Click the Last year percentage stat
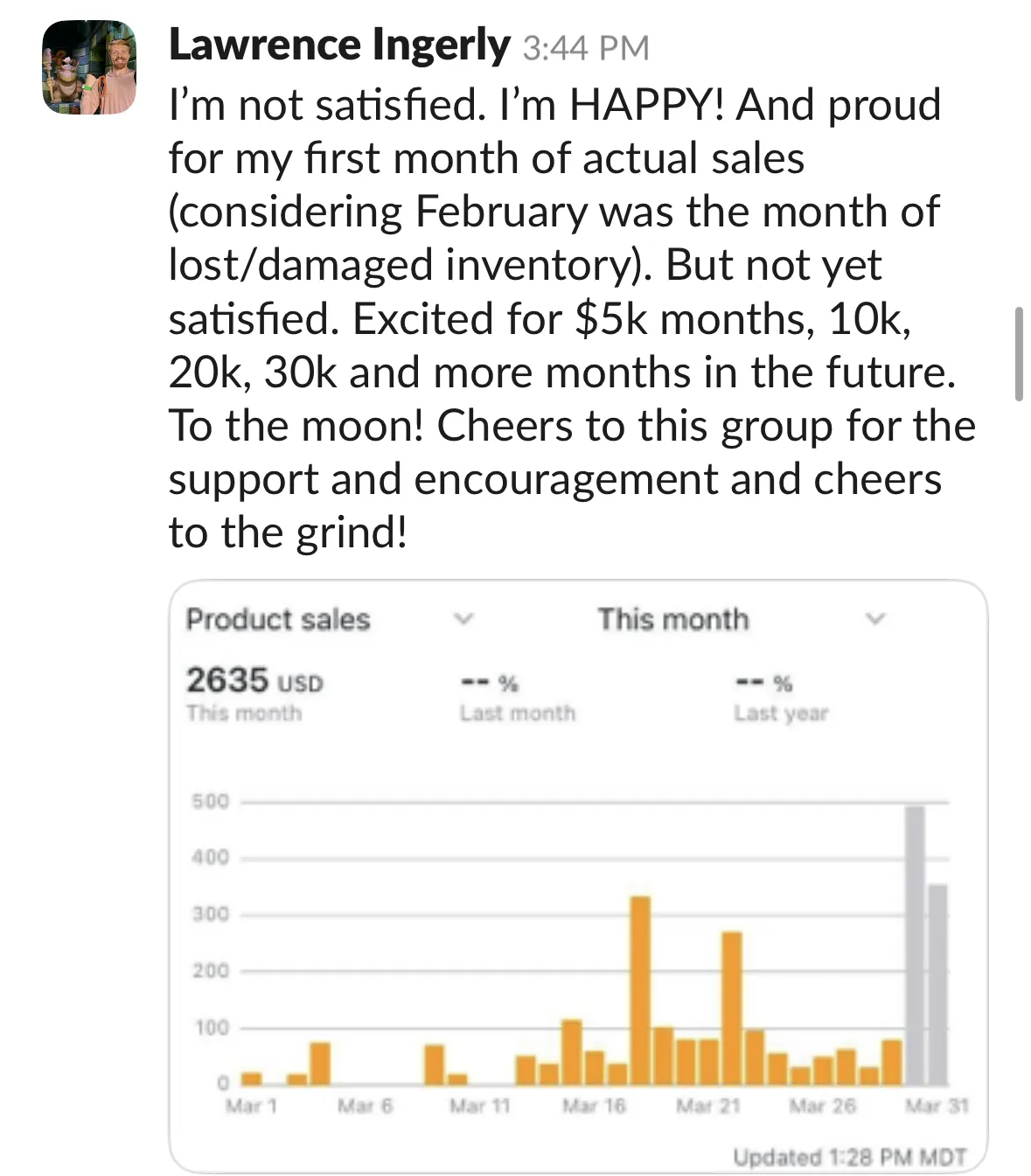The width and height of the screenshot is (1031, 1176). coord(780,697)
